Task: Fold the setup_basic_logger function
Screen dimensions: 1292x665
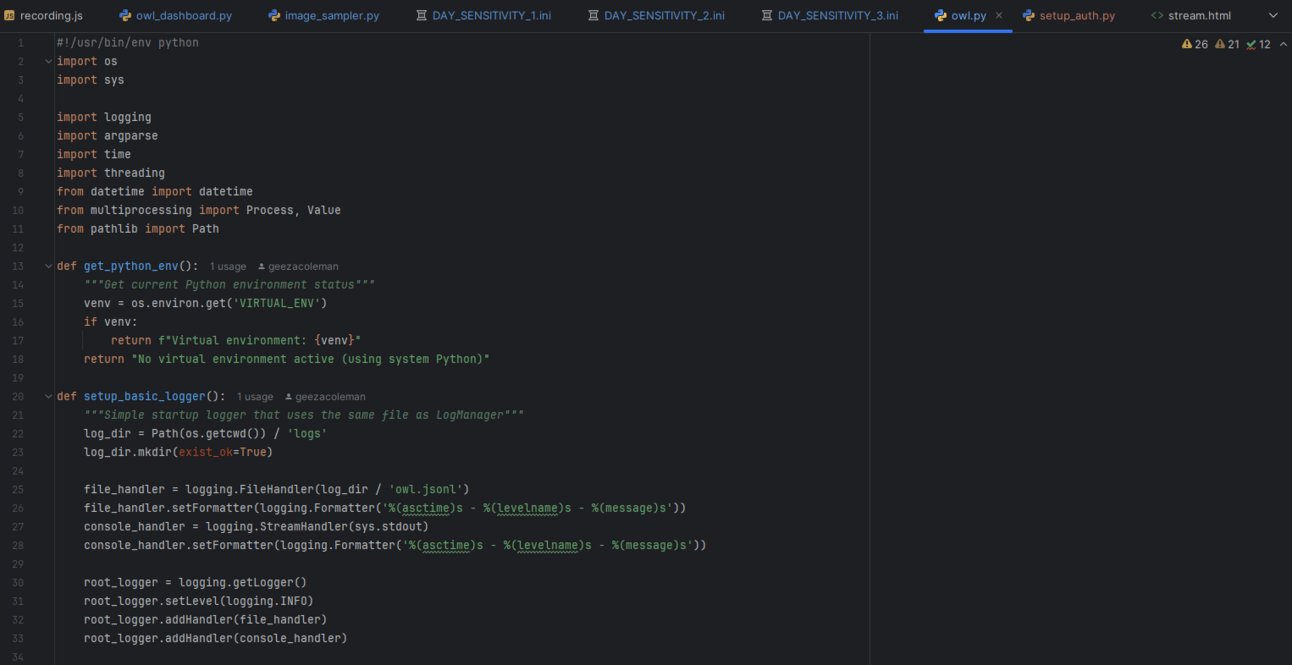Action: click(x=48, y=397)
